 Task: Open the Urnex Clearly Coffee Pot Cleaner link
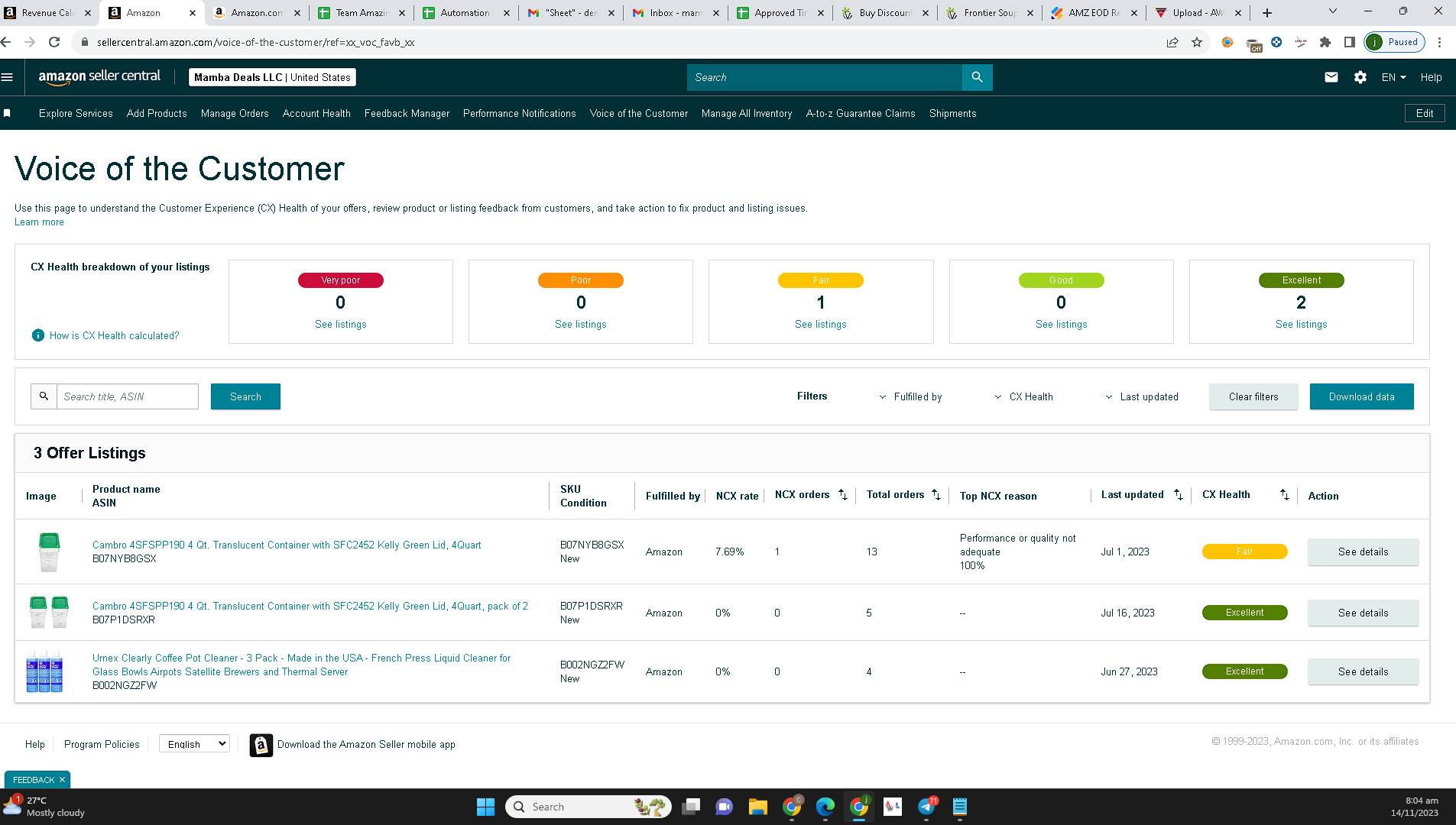[302, 665]
